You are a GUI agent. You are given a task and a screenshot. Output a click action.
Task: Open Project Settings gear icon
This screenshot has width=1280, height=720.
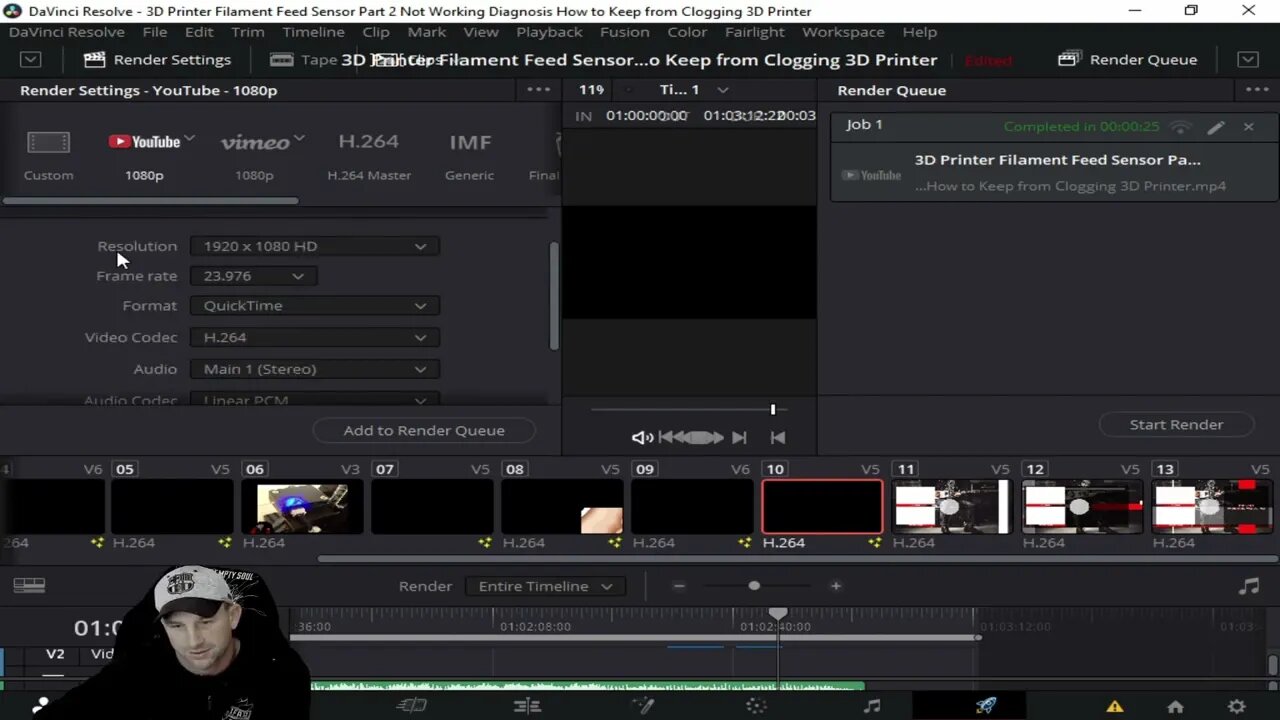tap(1237, 706)
